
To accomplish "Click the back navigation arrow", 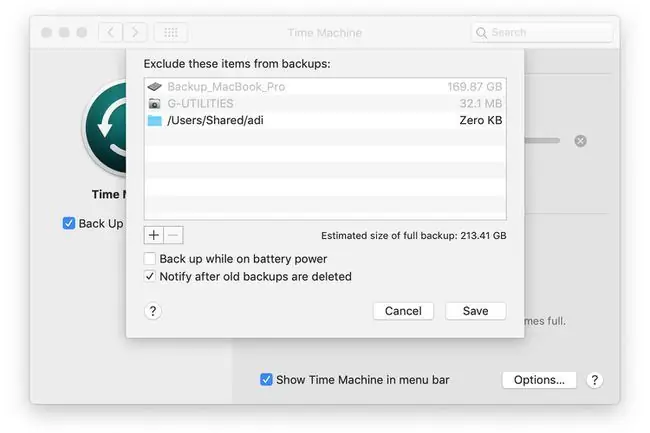I will pos(111,32).
